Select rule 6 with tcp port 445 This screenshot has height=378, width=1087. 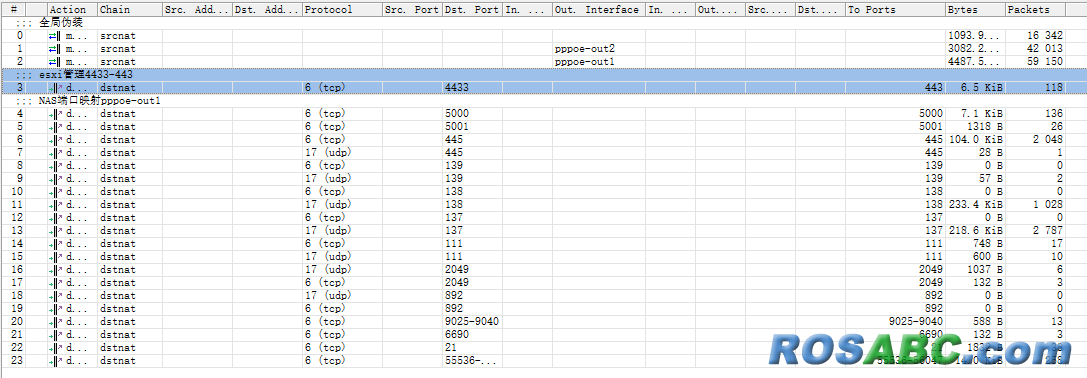[x=544, y=139]
